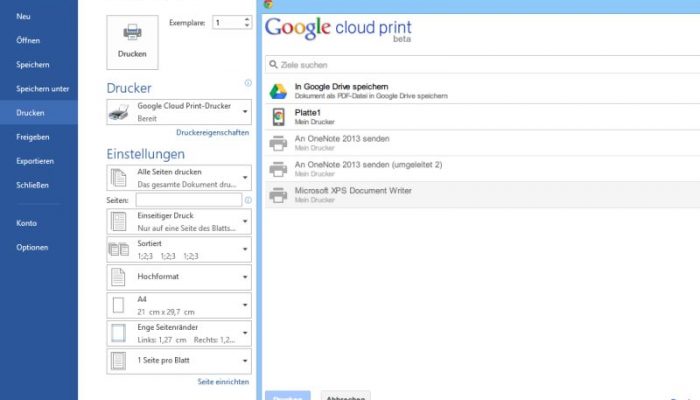This screenshot has height=400, width=700.
Task: Open Speichern unter menu entry
Action: [x=42, y=89]
